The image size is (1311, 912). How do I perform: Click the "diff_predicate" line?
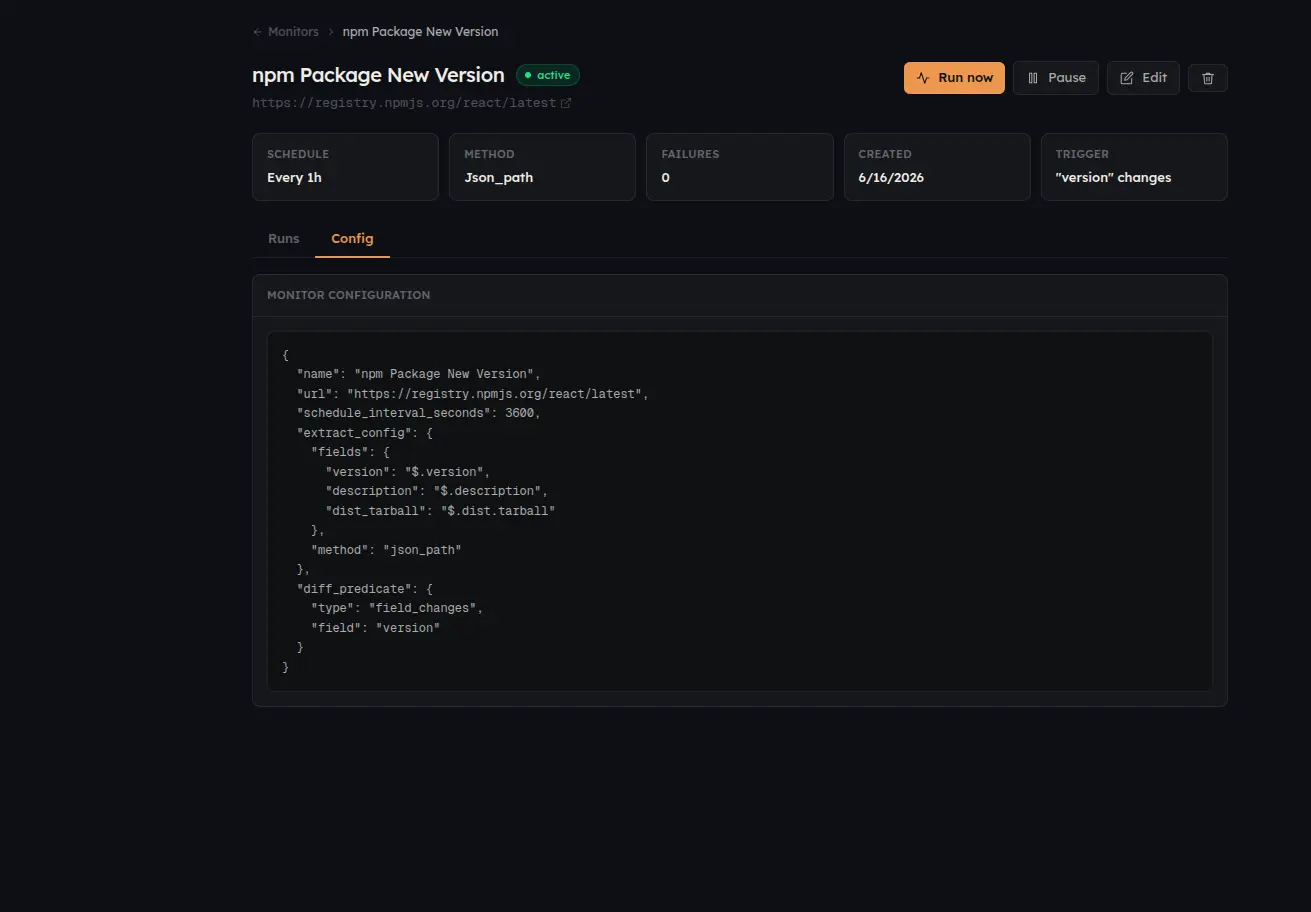pos(365,589)
